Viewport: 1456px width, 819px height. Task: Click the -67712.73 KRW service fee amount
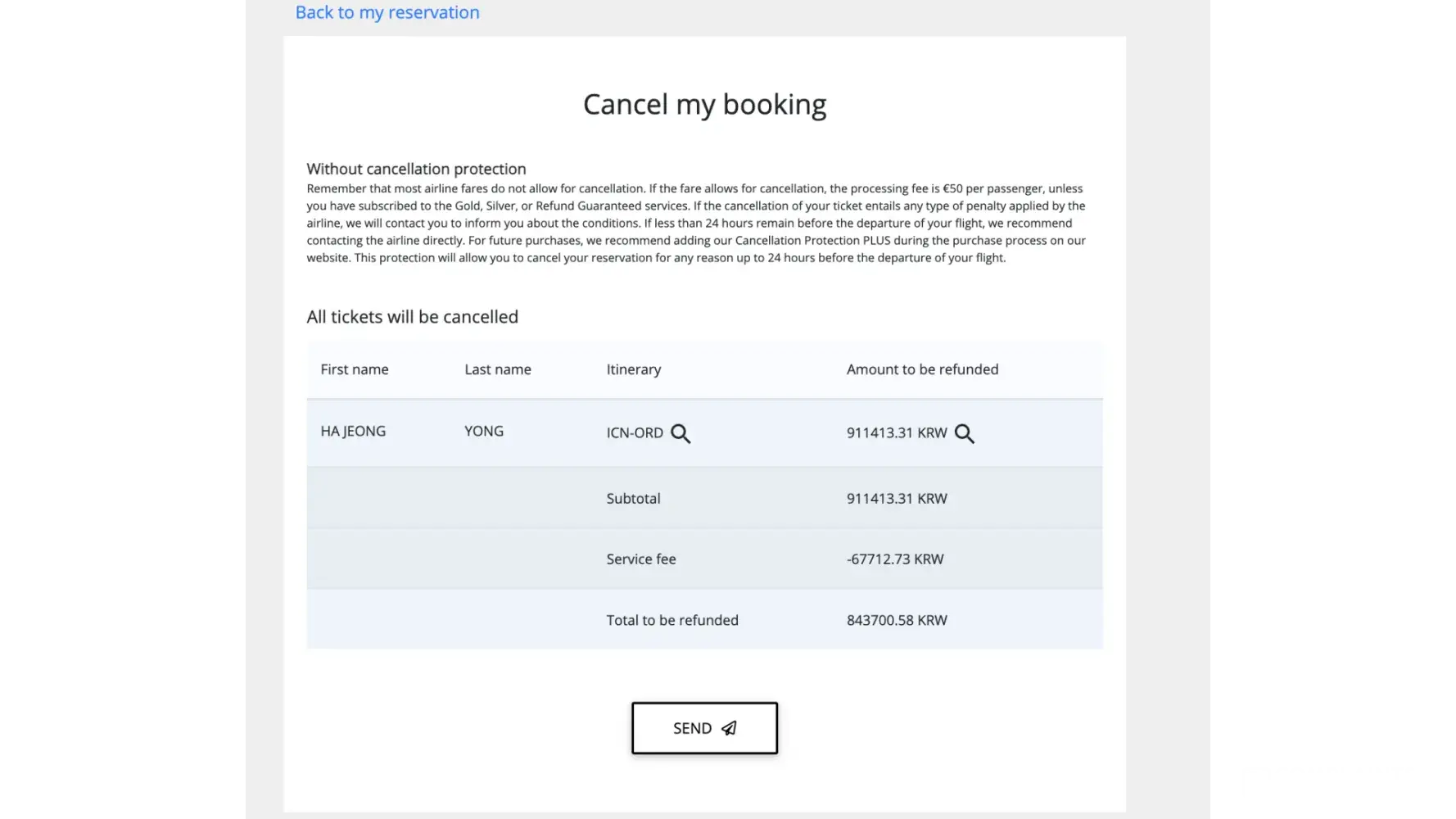coord(895,559)
